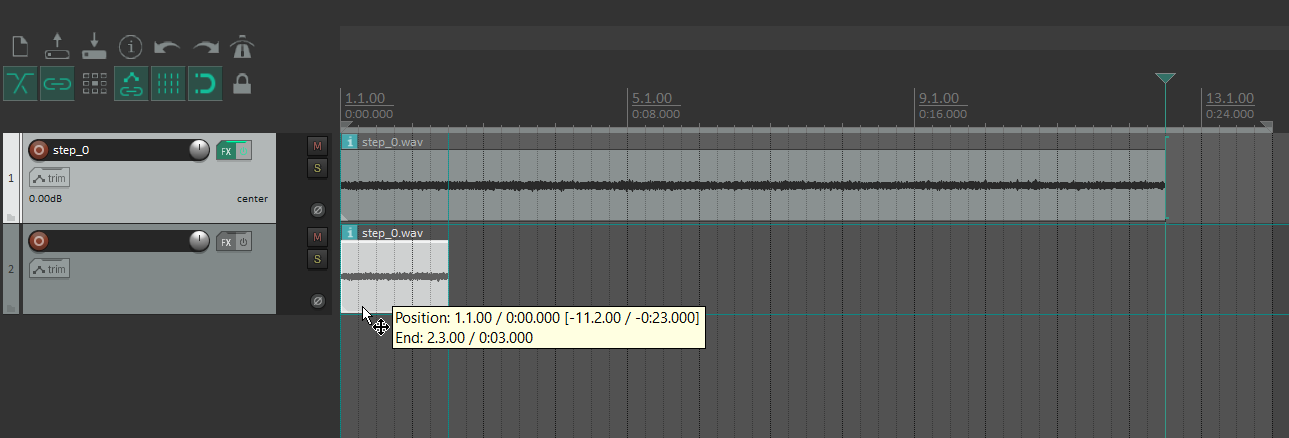Toggle item grouping link button
Image resolution: width=1289 pixels, height=438 pixels.
(57, 83)
